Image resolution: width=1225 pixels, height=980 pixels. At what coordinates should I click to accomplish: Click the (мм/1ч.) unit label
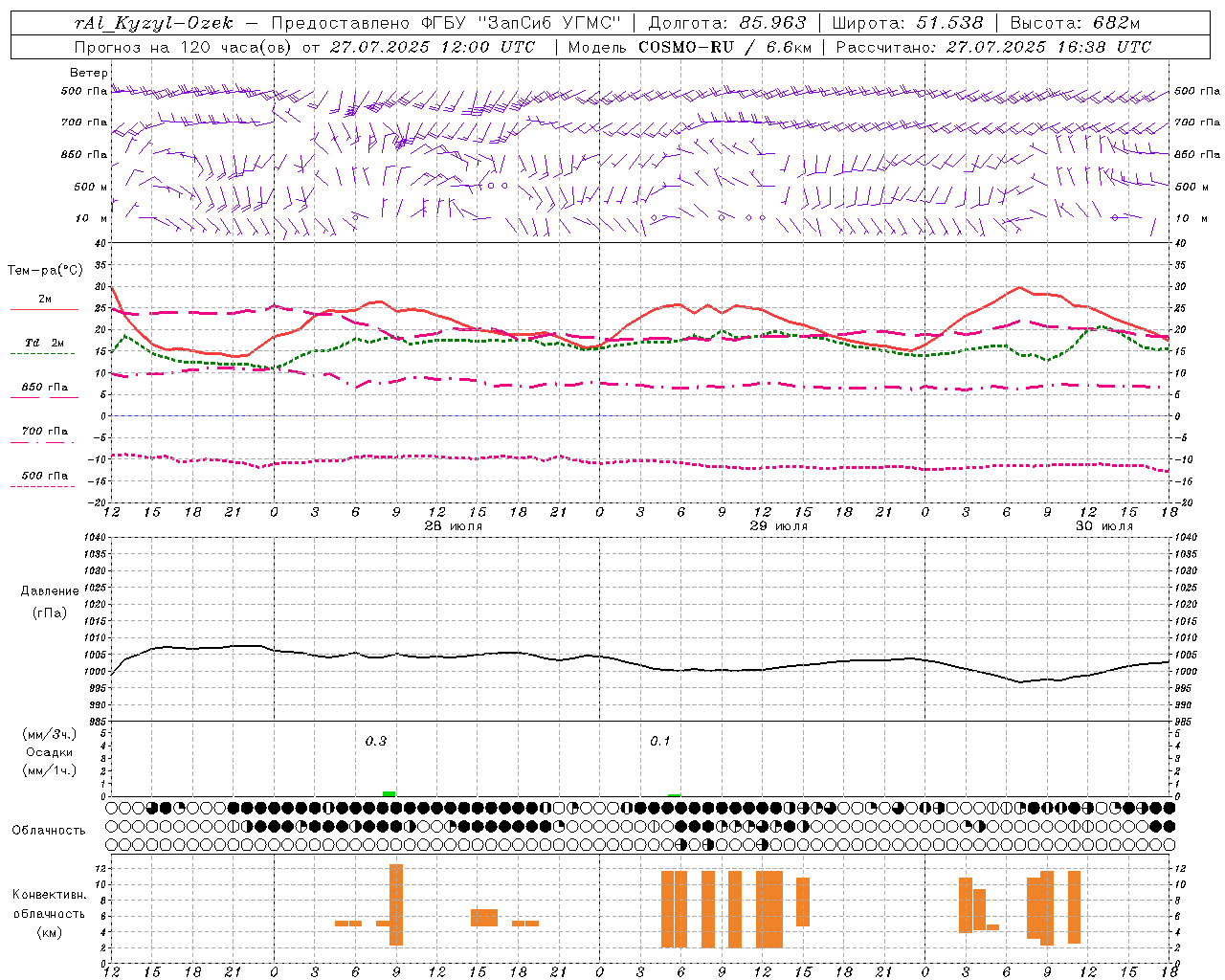49,770
